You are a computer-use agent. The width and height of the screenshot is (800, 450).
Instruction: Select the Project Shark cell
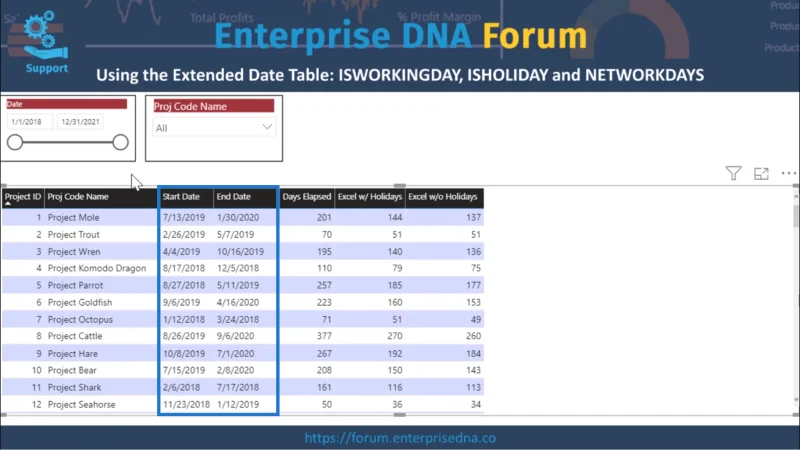pyautogui.click(x=74, y=388)
